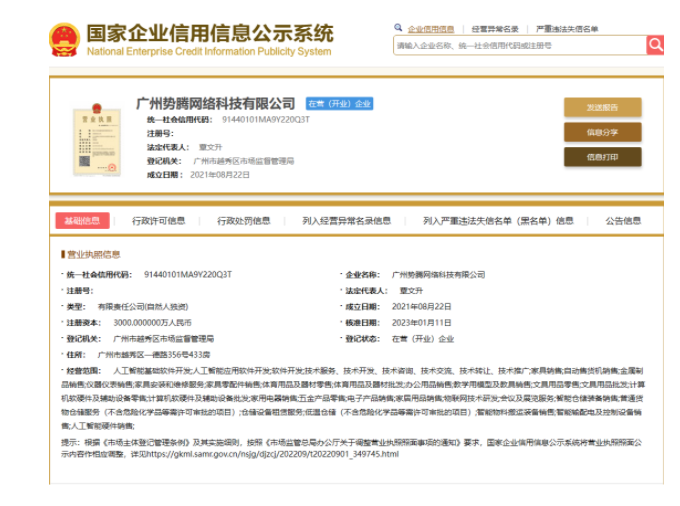
Task: Click header registration authority 广州市越秀区市场监督管理局
Action: point(244,161)
